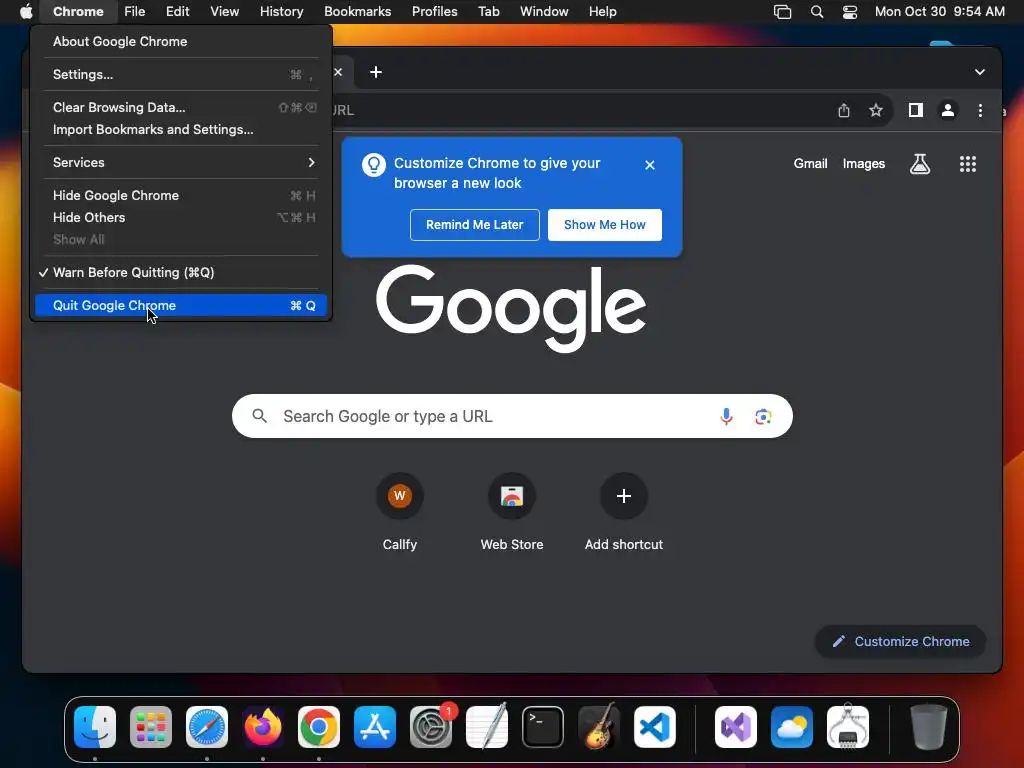Image resolution: width=1024 pixels, height=768 pixels.
Task: Search by image with Lens icon
Action: tap(763, 416)
